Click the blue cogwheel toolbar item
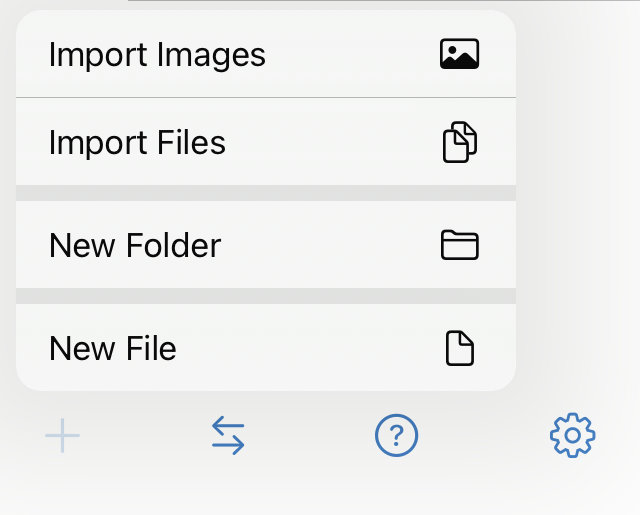640x515 pixels. click(572, 435)
